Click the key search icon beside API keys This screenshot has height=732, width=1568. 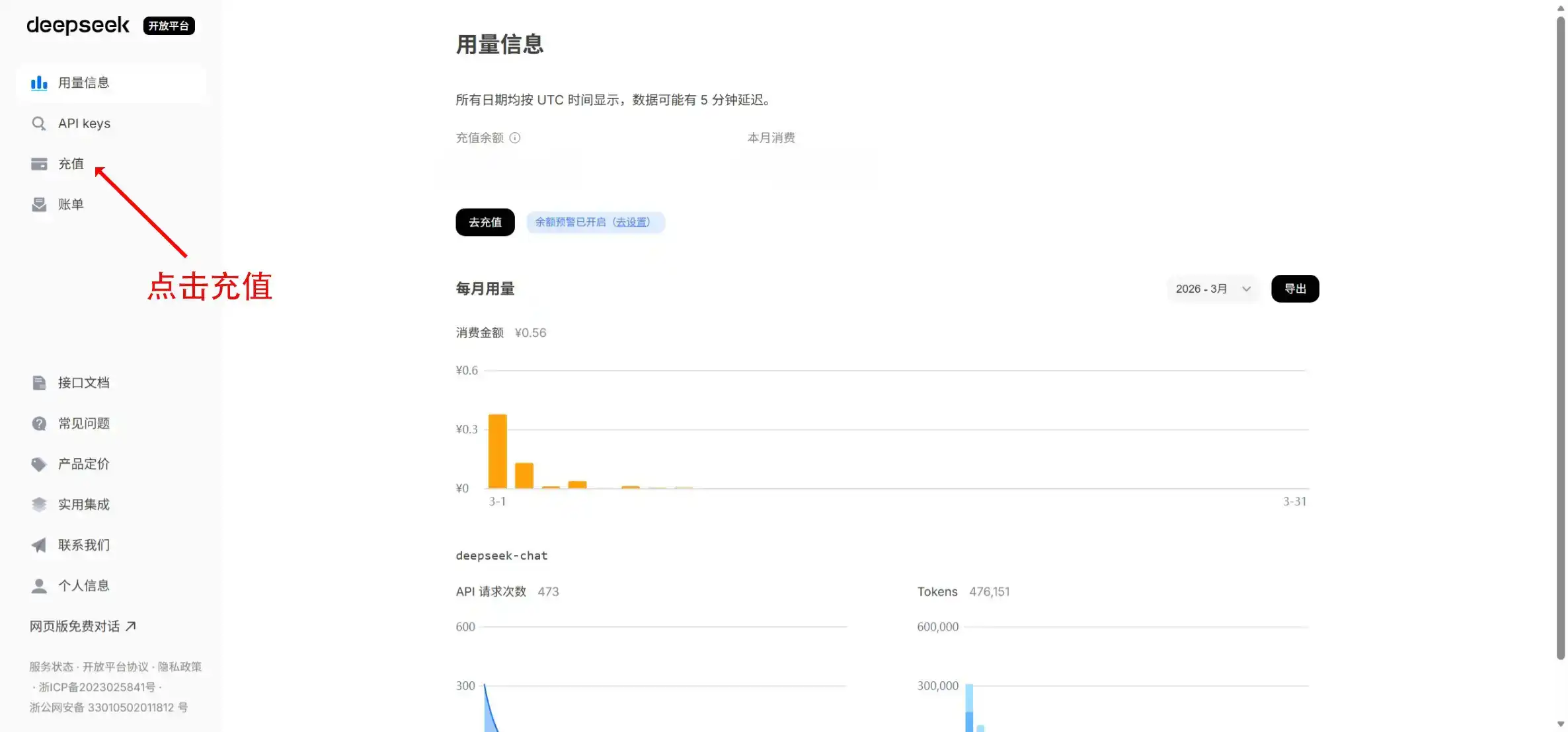click(39, 124)
